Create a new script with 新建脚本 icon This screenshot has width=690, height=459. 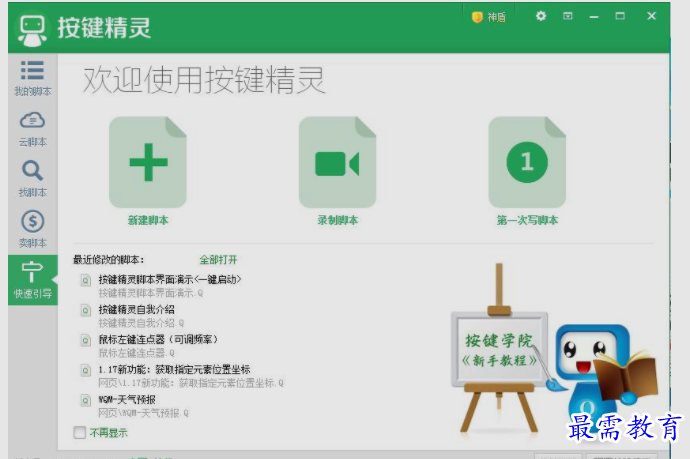(x=148, y=162)
